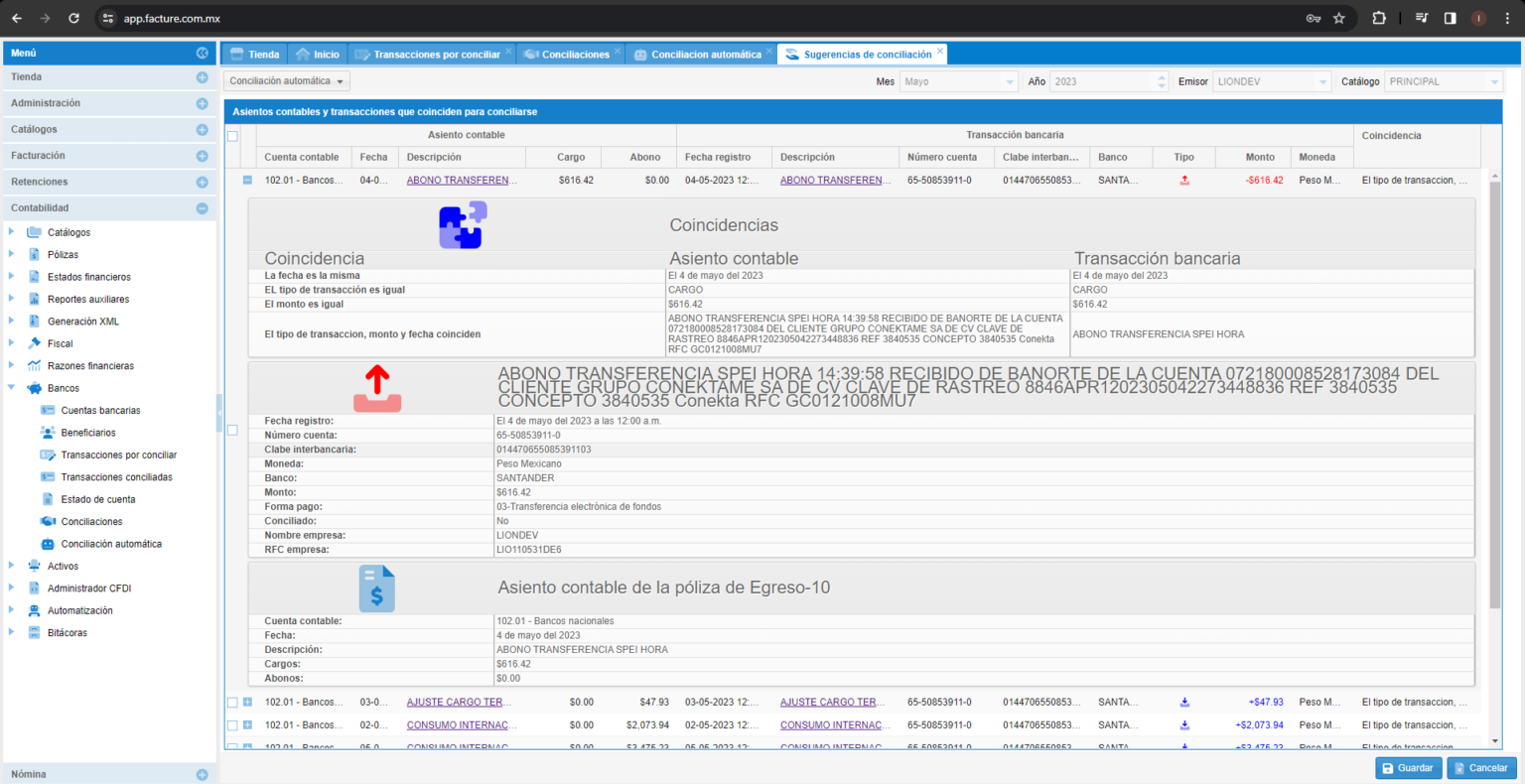Click the vertical scrollbar of the grid
The height and width of the screenshot is (784, 1525).
pyautogui.click(x=1495, y=397)
